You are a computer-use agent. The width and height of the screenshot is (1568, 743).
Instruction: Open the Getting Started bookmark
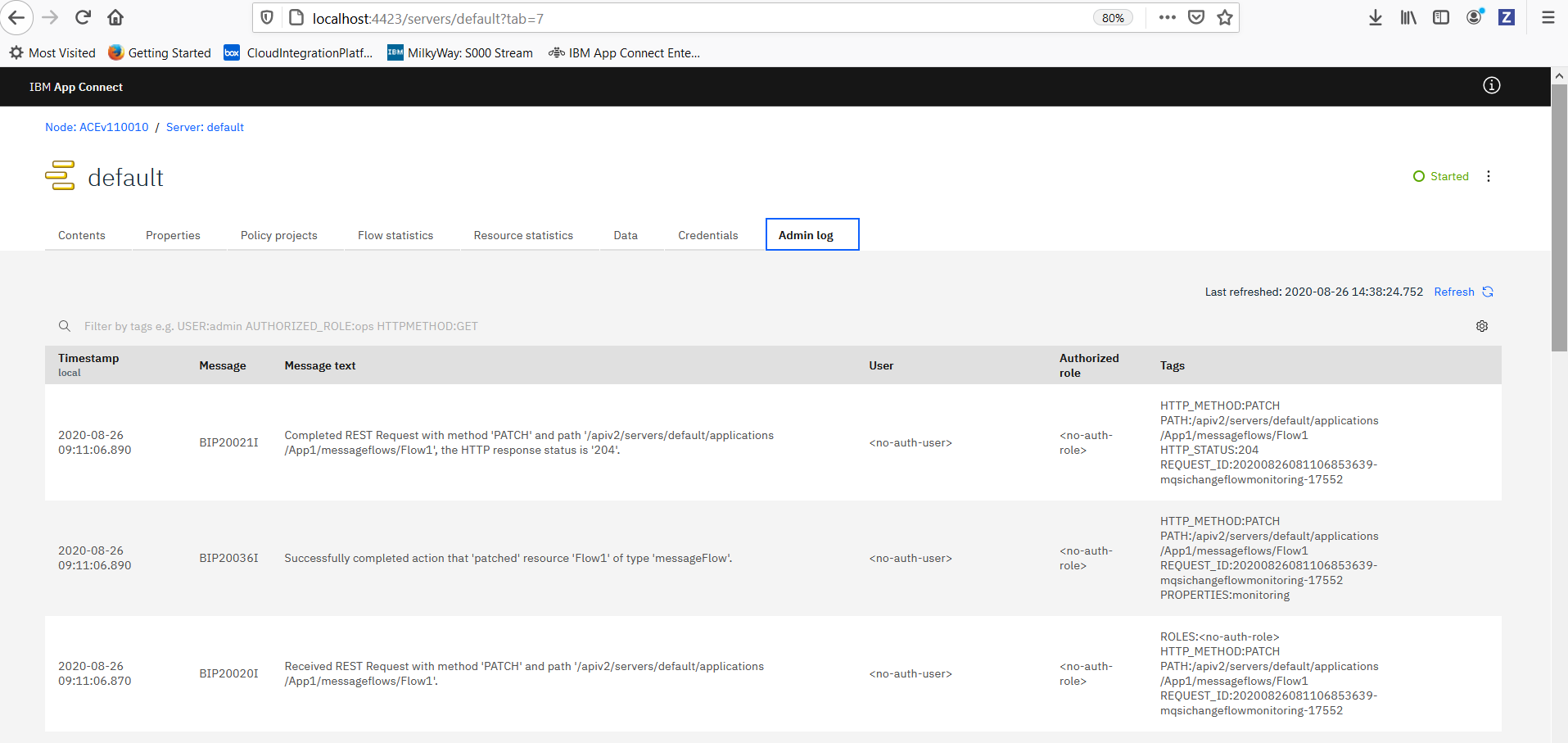tap(160, 52)
